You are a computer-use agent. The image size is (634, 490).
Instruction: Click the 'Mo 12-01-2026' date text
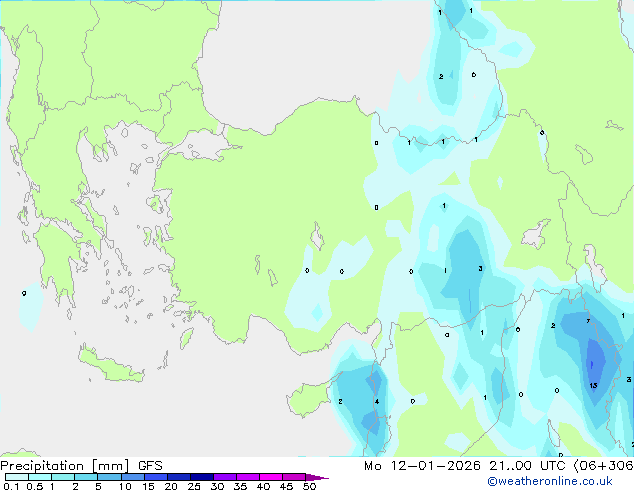pos(422,466)
